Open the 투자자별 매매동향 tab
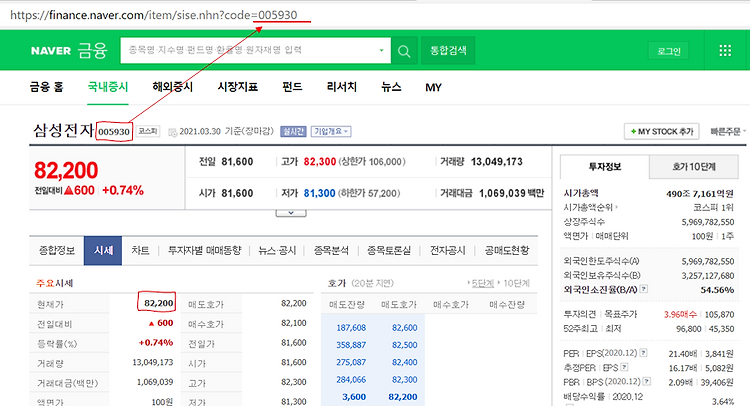The image size is (750, 406). (204, 251)
